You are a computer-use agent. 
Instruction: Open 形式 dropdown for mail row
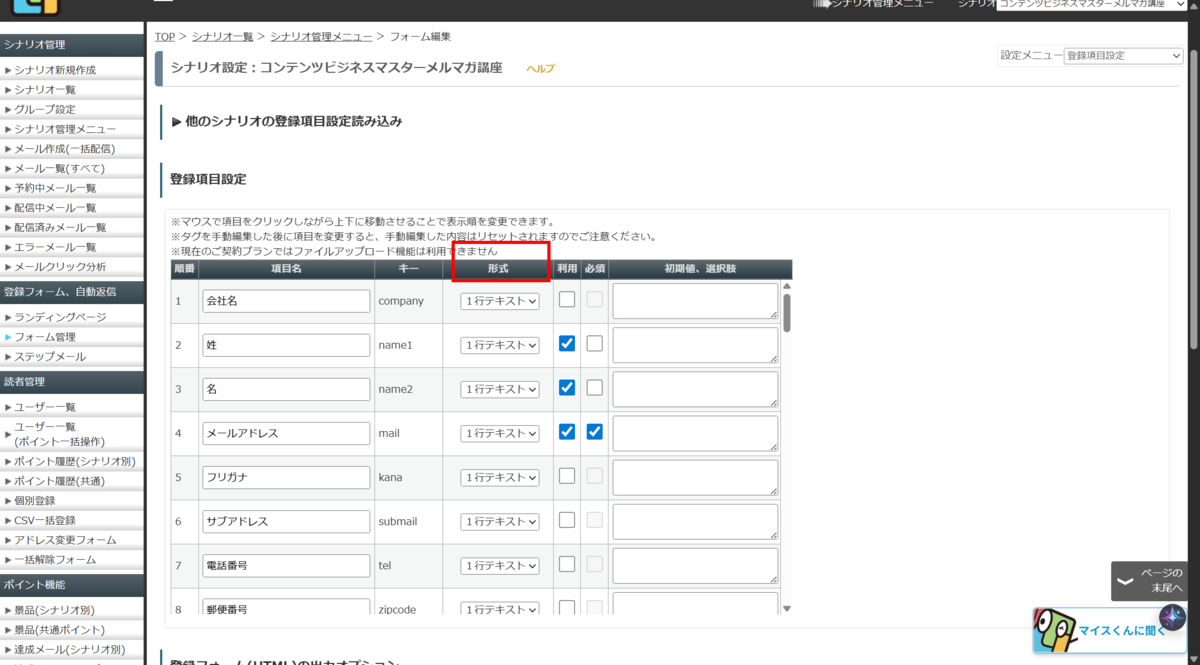click(500, 433)
